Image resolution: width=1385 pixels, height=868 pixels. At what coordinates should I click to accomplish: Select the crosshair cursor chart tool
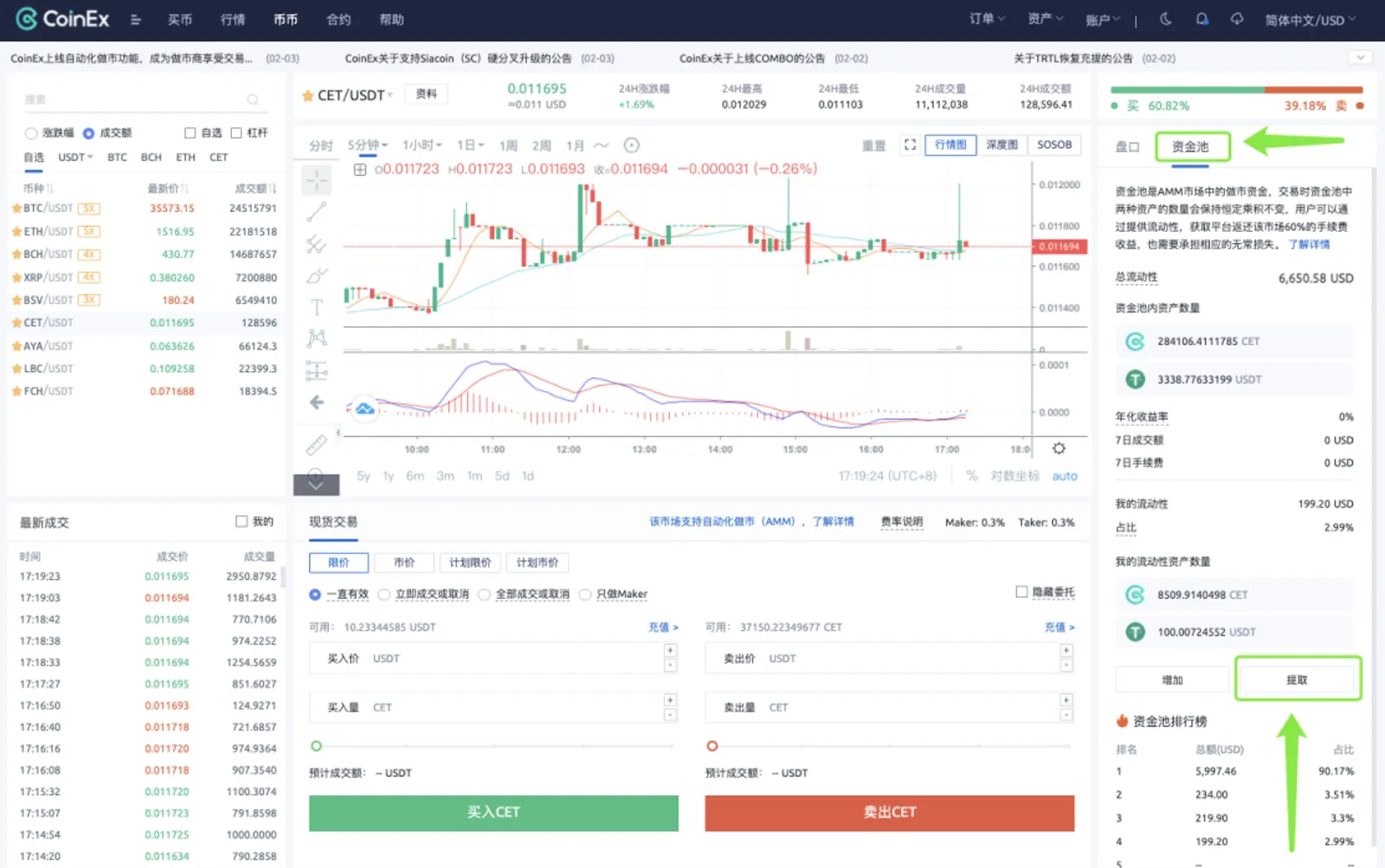(316, 180)
